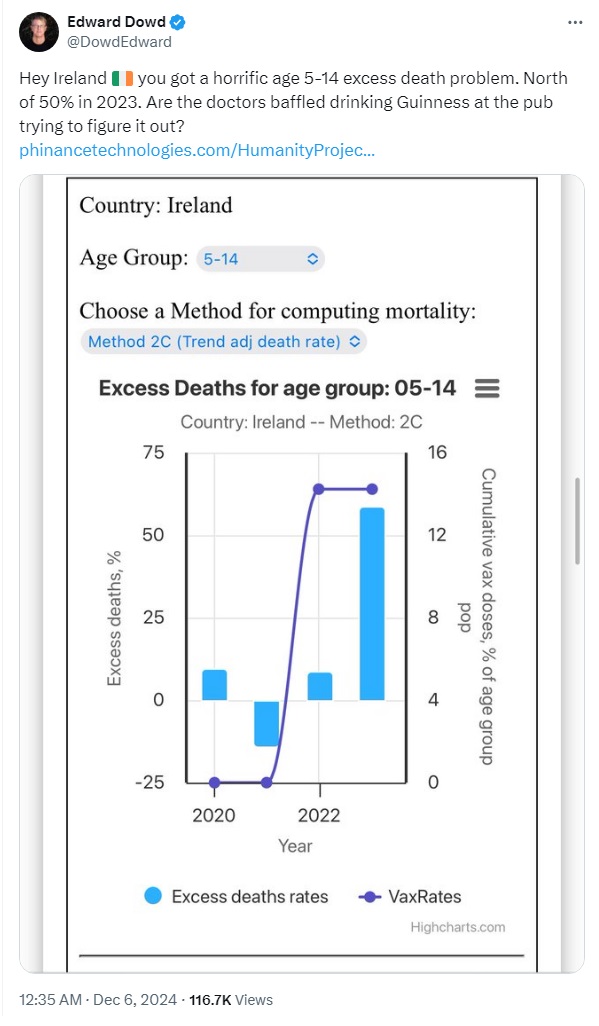This screenshot has width=599, height=1026.
Task: Open the Age Group 5-14 dropdown
Action: point(260,259)
